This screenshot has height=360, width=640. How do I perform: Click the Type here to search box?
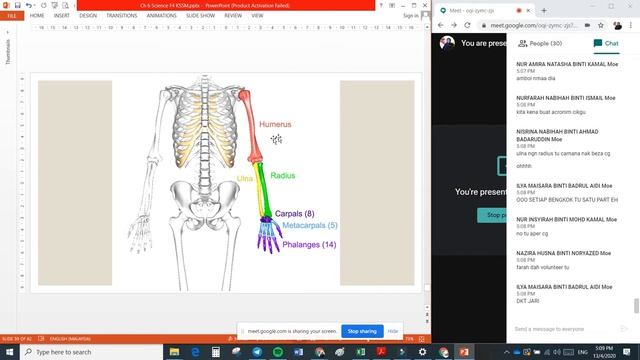pyautogui.click(x=91, y=352)
